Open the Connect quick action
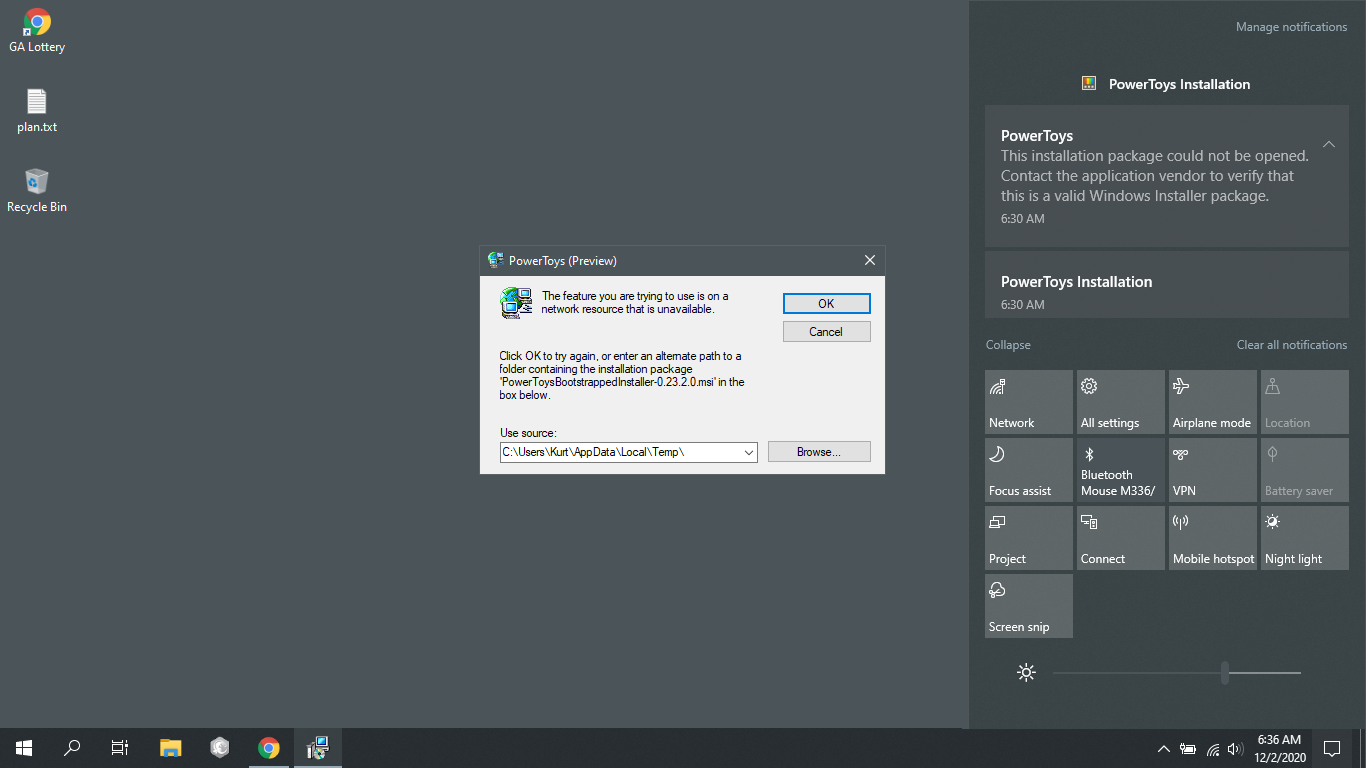Screen dimensions: 1366x768 coord(1120,537)
